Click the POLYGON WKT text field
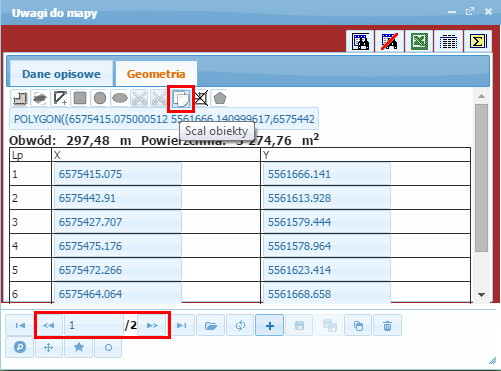501x371 pixels. [164, 119]
